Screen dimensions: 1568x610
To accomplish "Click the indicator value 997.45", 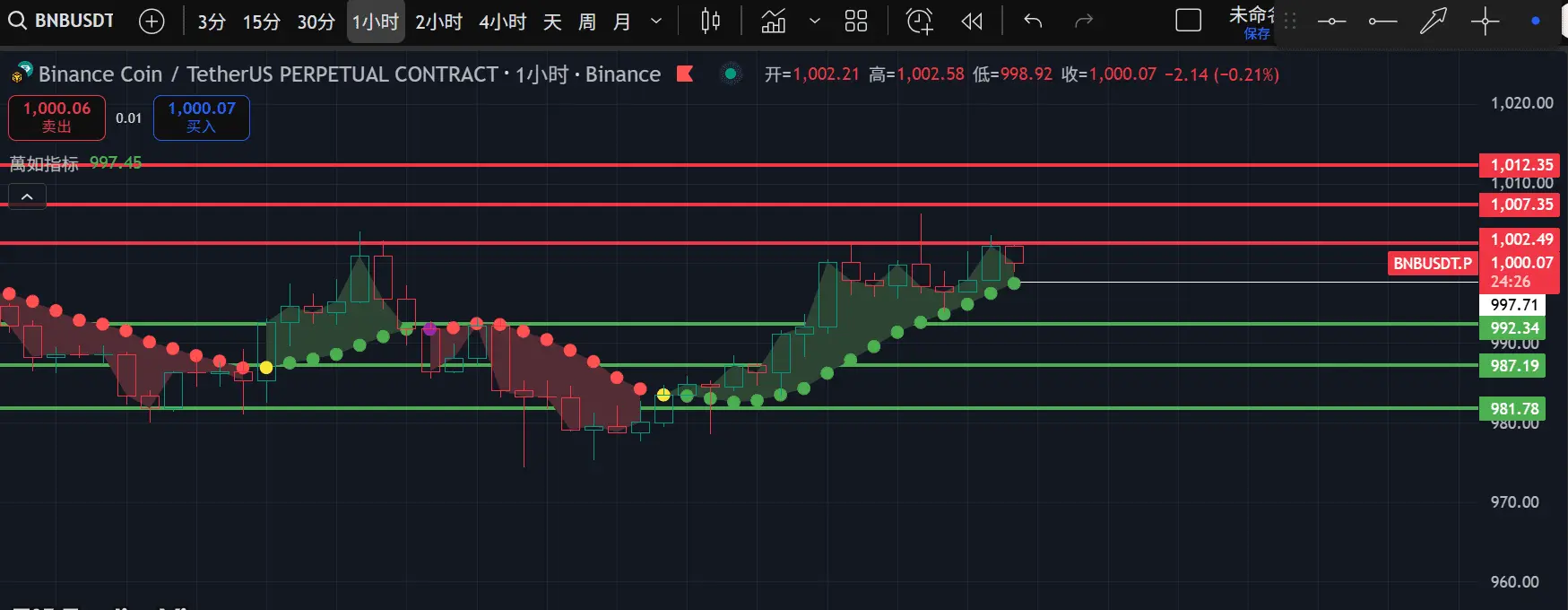I will tap(116, 162).
